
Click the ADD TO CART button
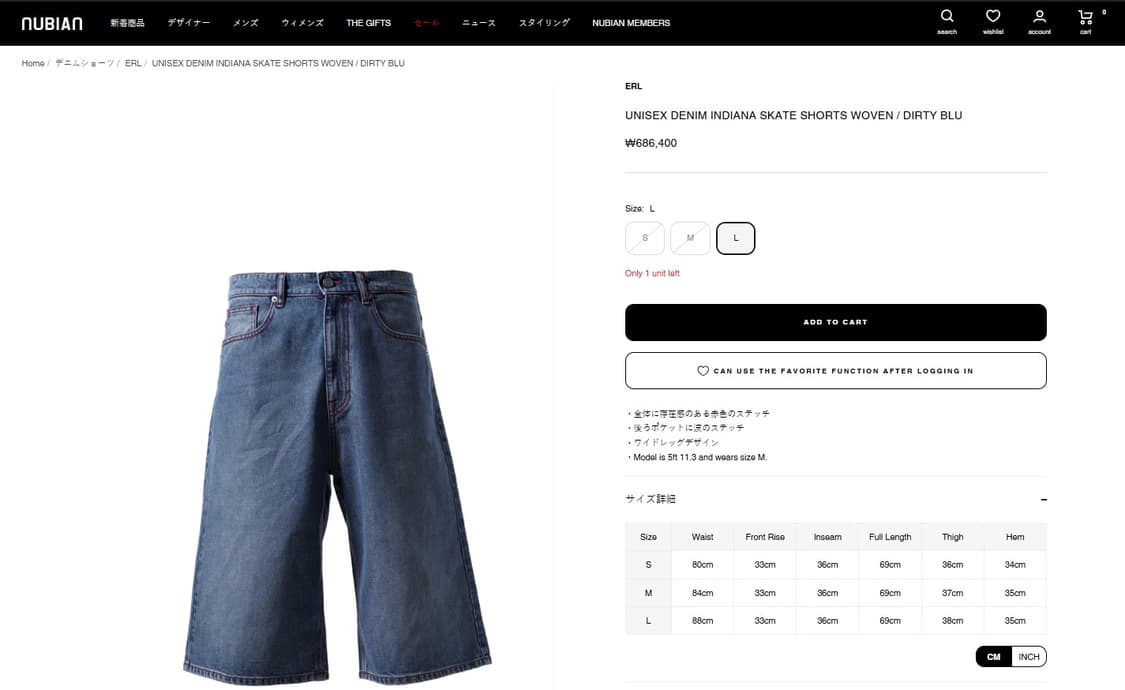[x=835, y=322]
